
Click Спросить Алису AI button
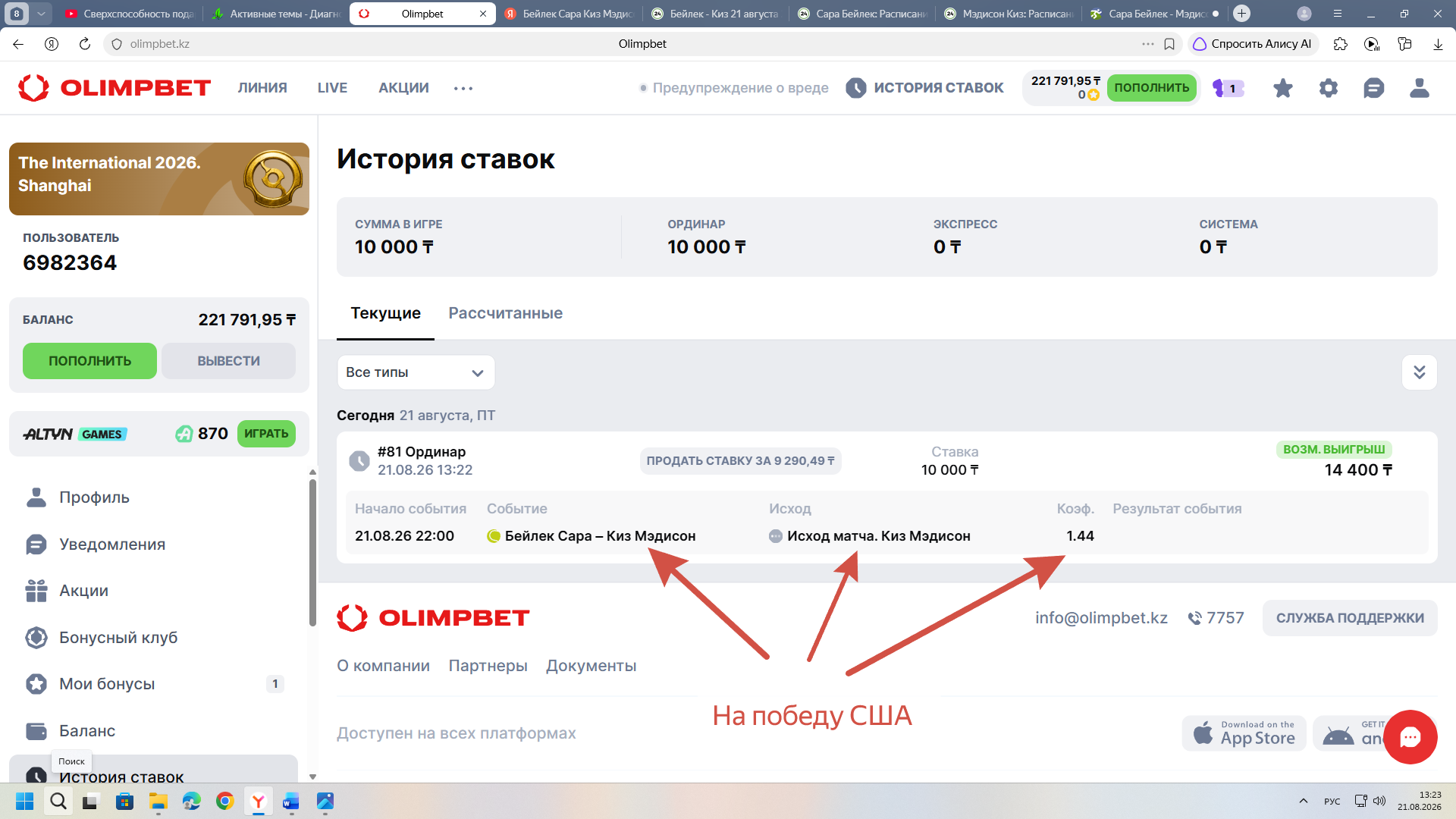pyautogui.click(x=1253, y=44)
